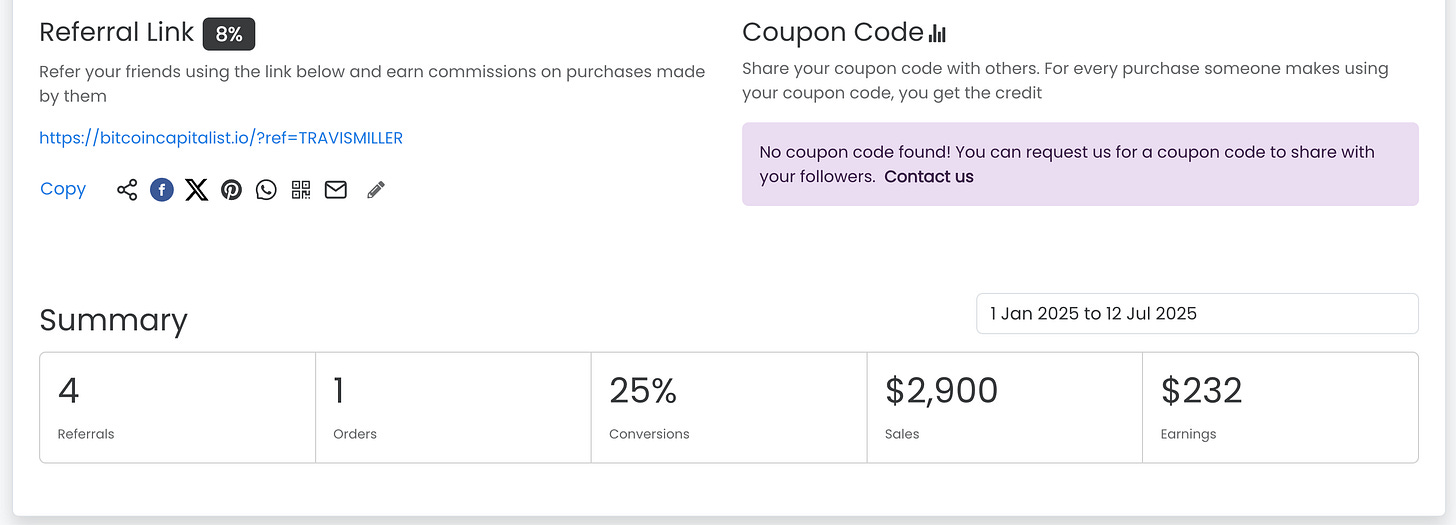Select the Referrals summary card
This screenshot has width=1456, height=525.
pyautogui.click(x=177, y=407)
